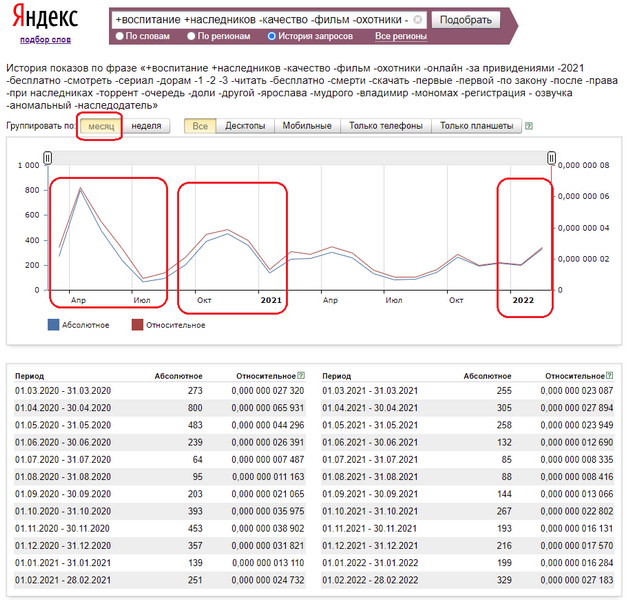This screenshot has width=630, height=600.
Task: Switch to the Десктопы tab
Action: click(245, 127)
